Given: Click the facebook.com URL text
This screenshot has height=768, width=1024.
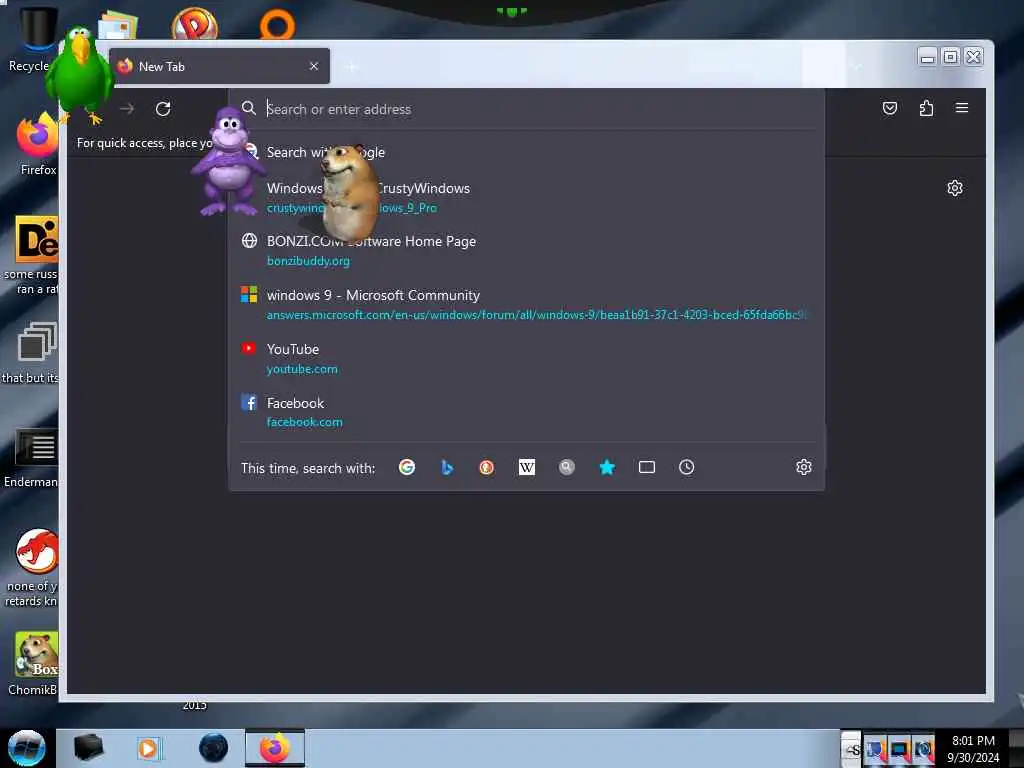Looking at the screenshot, I should pos(304,422).
